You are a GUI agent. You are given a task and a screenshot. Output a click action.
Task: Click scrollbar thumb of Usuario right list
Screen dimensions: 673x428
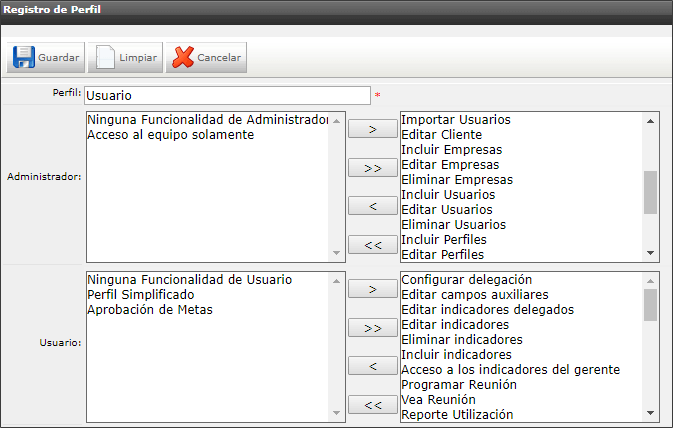(650, 305)
